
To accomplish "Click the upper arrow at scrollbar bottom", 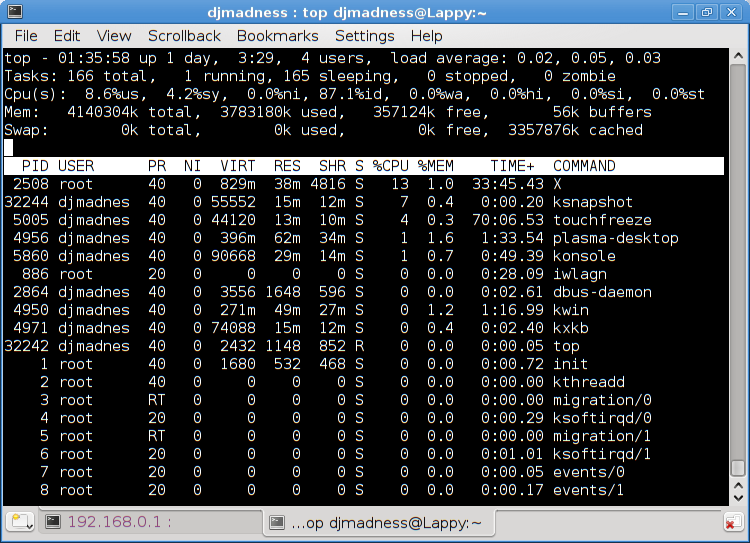I will coord(738,486).
